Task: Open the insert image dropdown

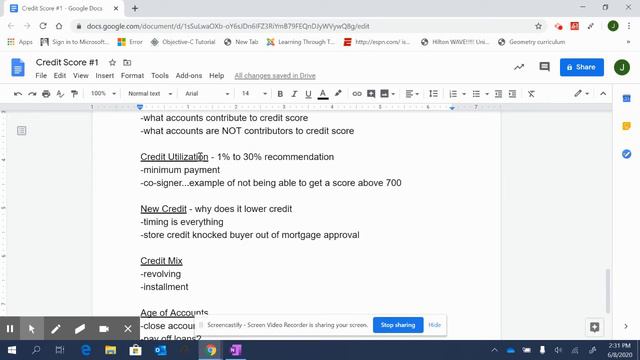Action: click(393, 94)
